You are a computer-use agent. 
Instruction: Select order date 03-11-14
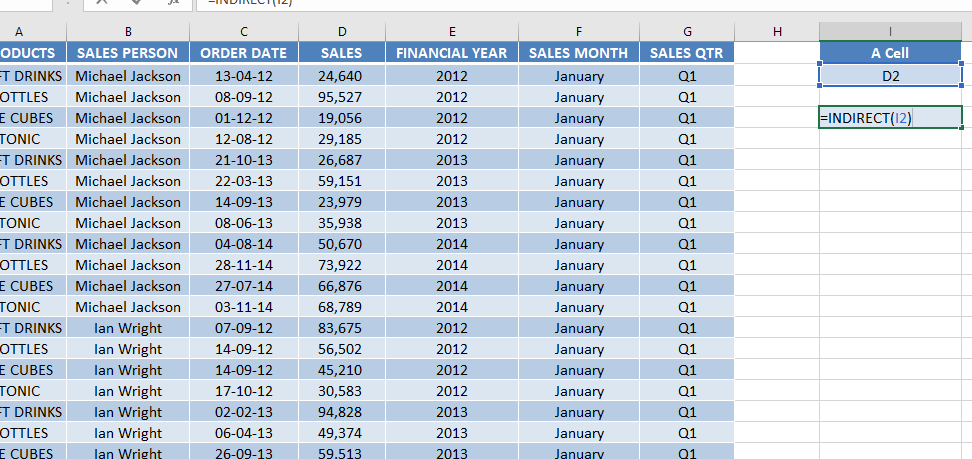[x=244, y=307]
